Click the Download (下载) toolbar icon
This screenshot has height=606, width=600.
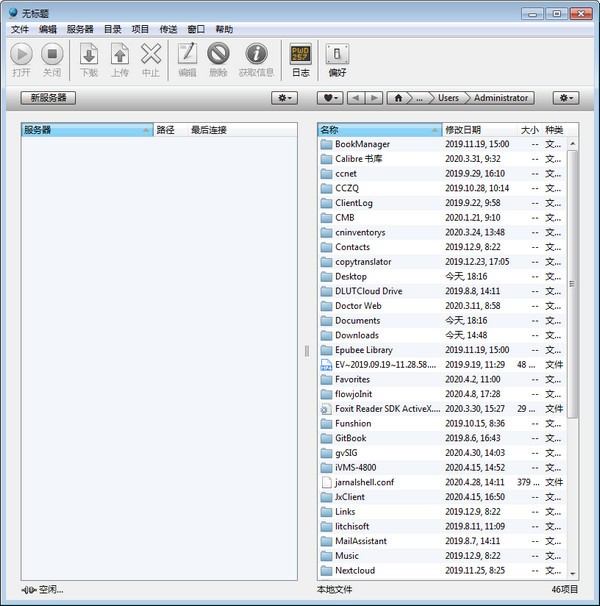pyautogui.click(x=89, y=54)
